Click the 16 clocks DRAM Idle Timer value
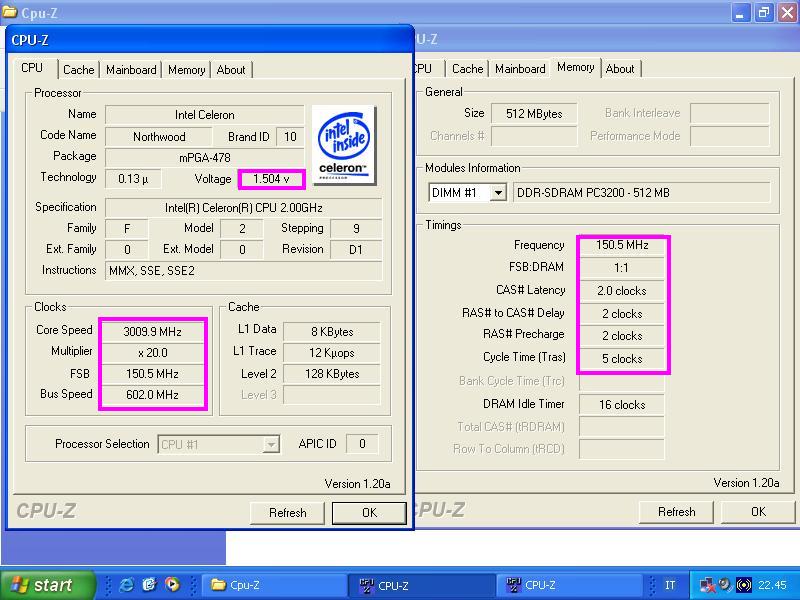 point(622,405)
